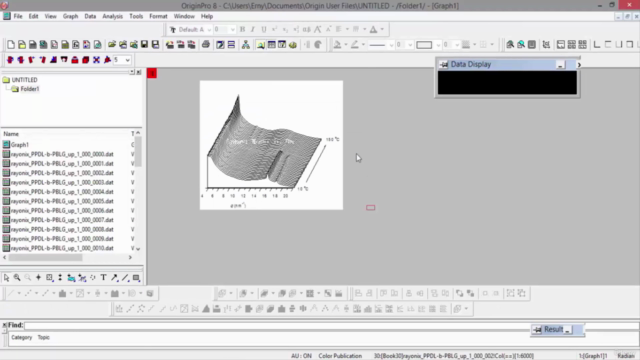This screenshot has height=360, width=640.
Task: Open the font size dropdown
Action: tap(233, 30)
